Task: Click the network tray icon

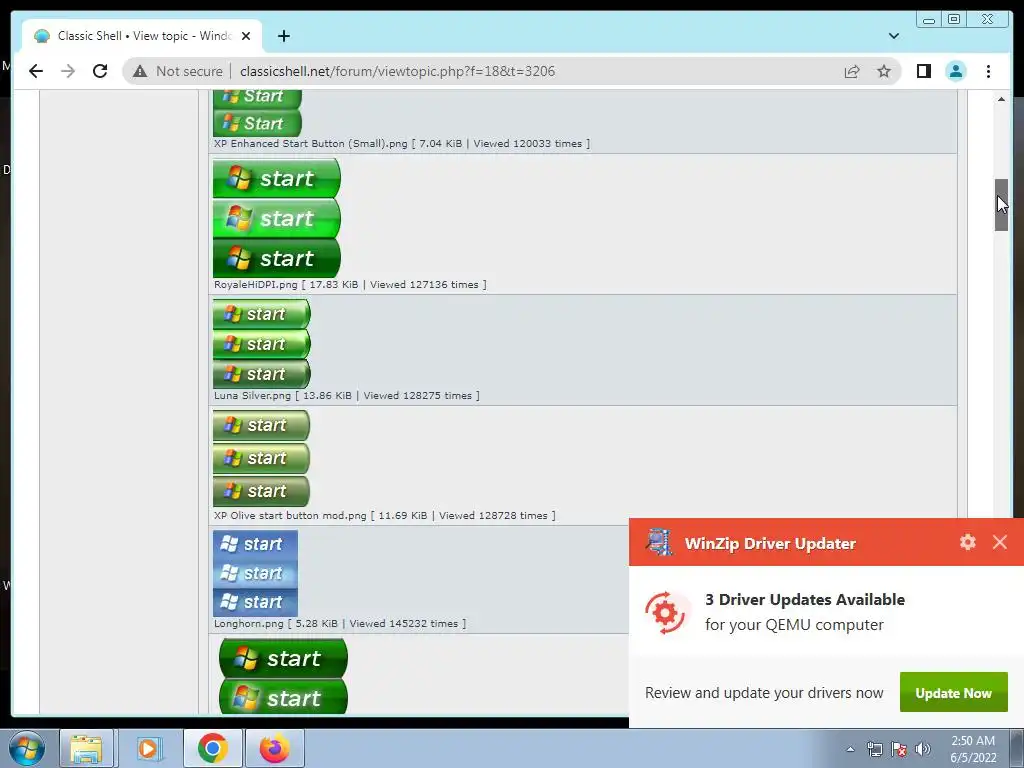Action: [x=874, y=750]
